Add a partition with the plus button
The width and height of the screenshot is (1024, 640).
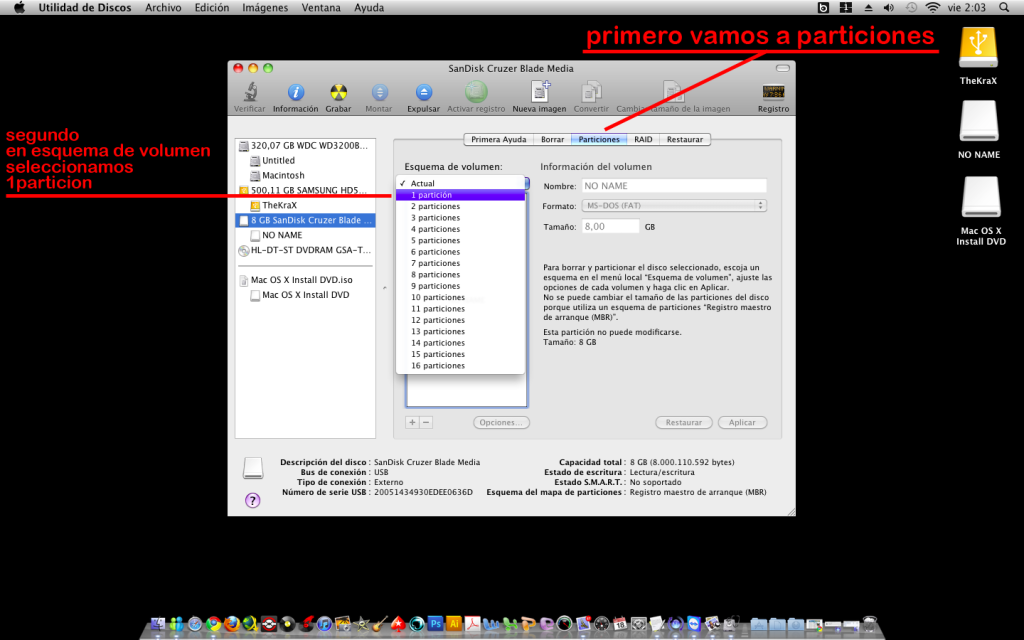(412, 423)
